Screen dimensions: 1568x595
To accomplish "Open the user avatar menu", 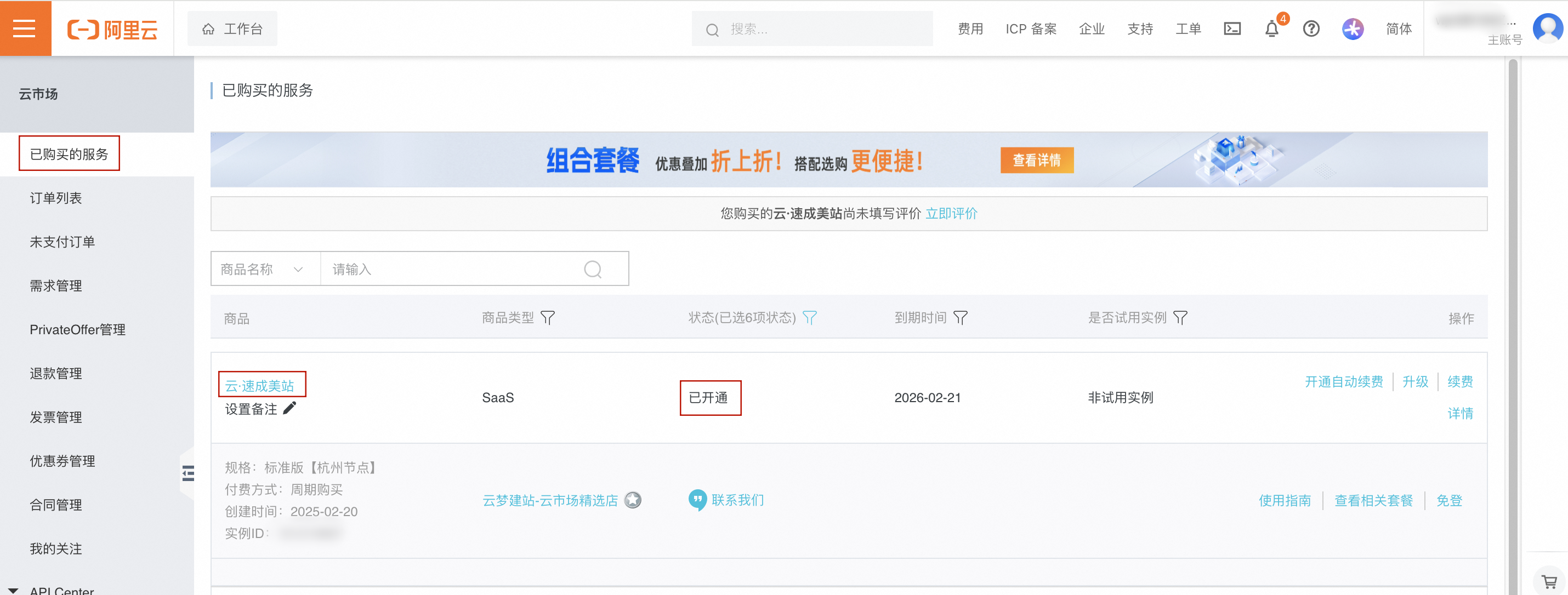I will pyautogui.click(x=1547, y=28).
